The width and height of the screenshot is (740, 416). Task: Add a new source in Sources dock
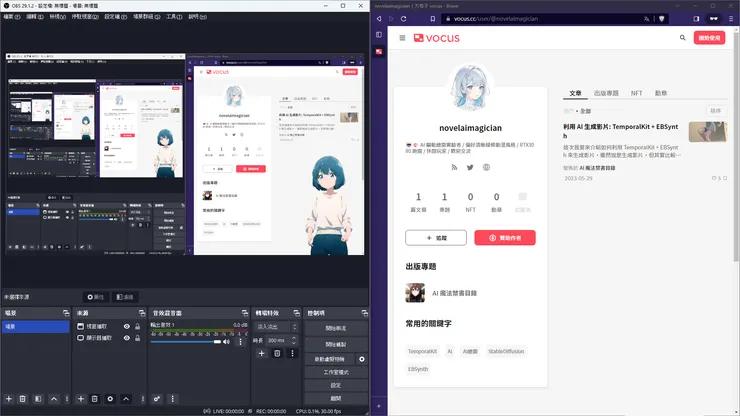click(81, 399)
